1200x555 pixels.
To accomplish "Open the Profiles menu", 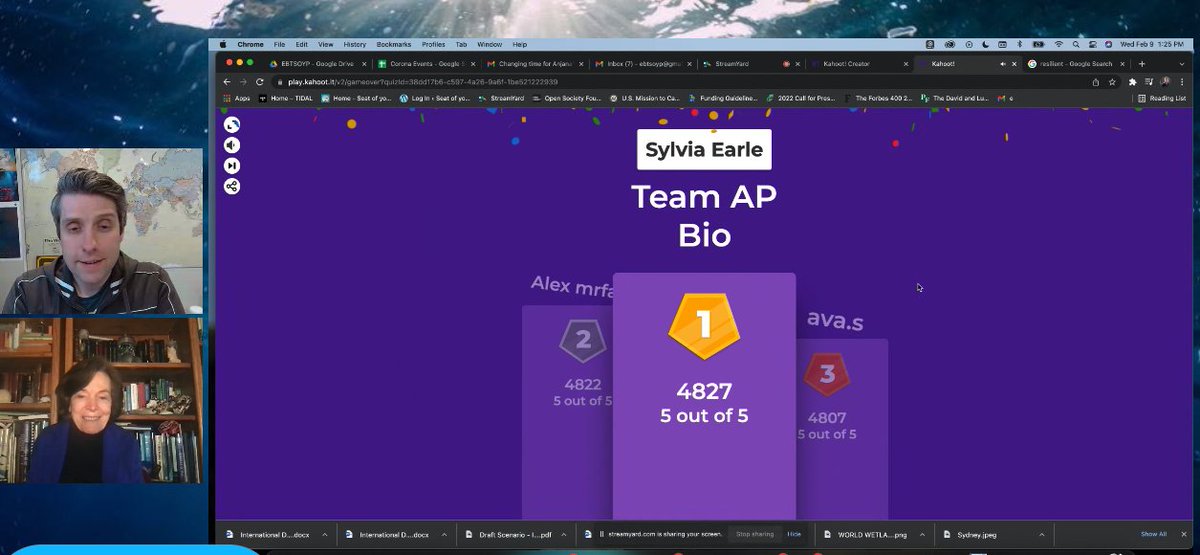I will [433, 45].
